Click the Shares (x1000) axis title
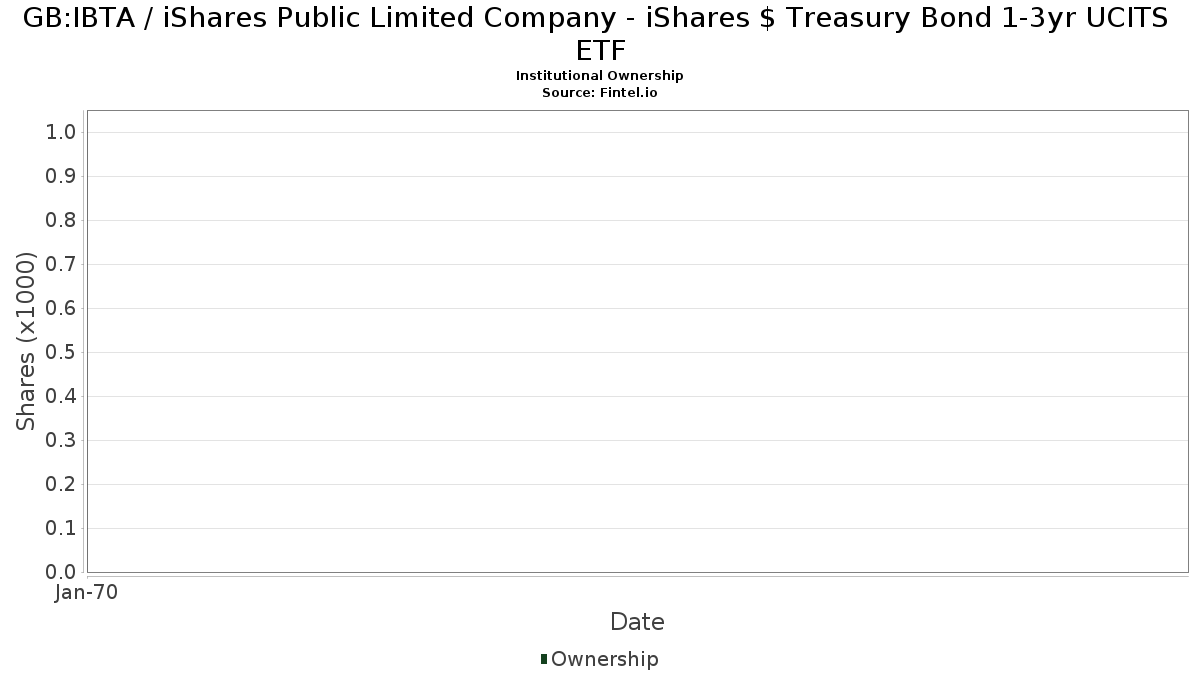The image size is (1200, 675). point(27,342)
